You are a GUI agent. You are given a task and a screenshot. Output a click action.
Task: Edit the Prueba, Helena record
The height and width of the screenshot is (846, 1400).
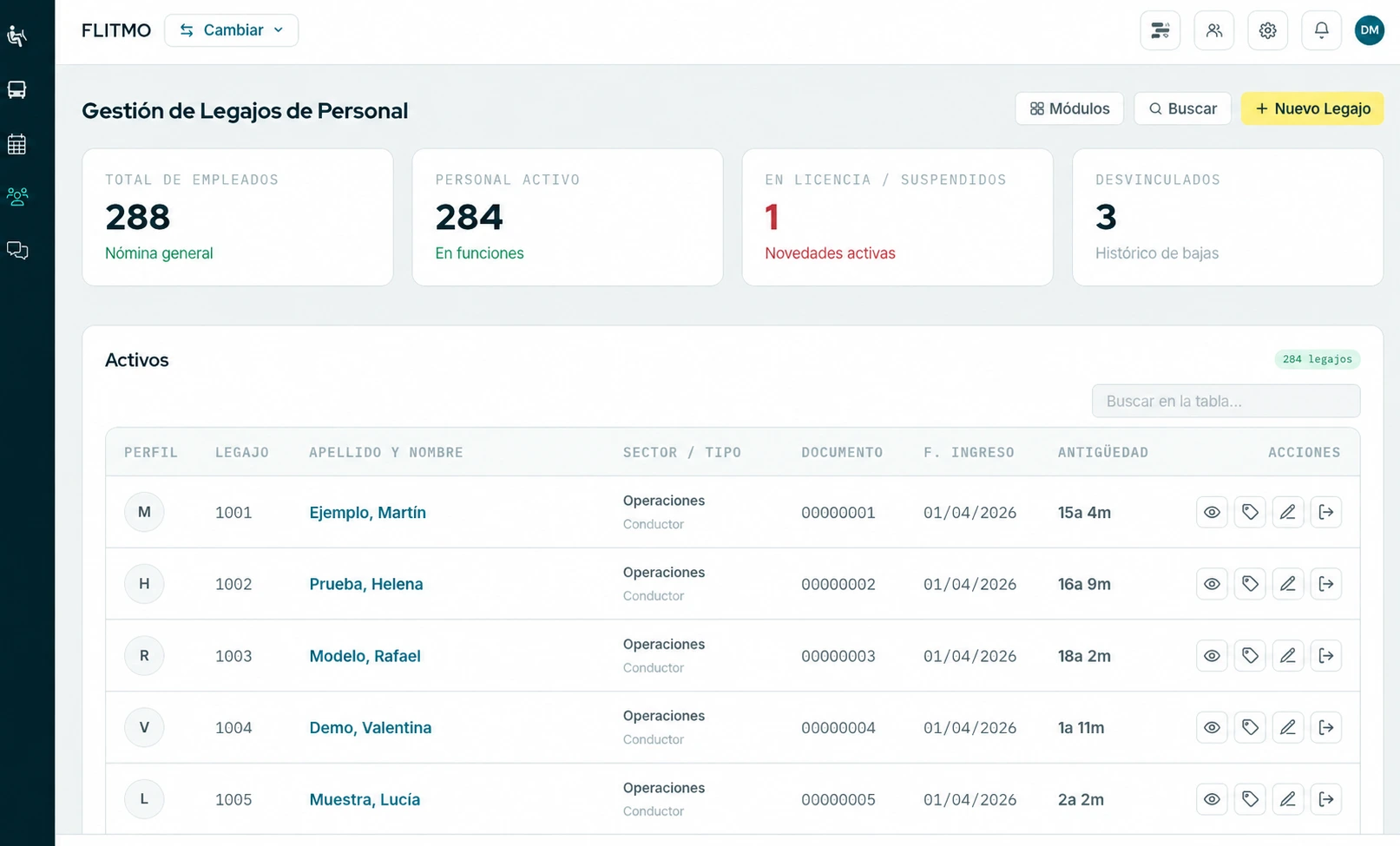coord(1288,584)
